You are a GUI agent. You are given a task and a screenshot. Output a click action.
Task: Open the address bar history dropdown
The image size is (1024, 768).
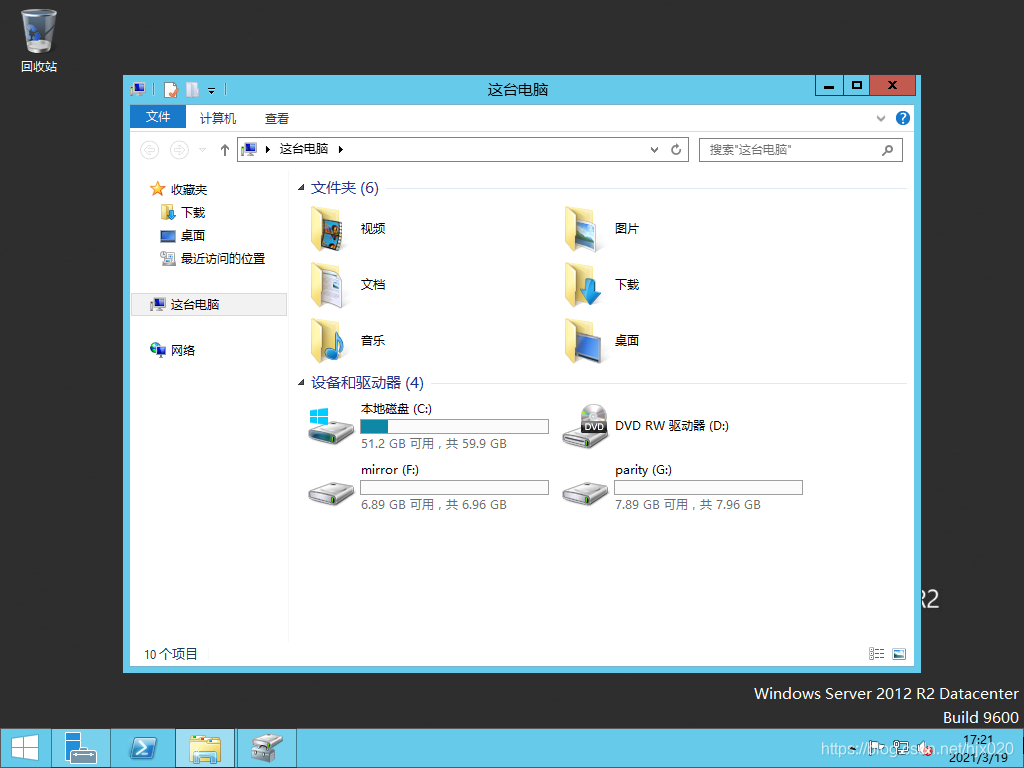click(x=654, y=150)
